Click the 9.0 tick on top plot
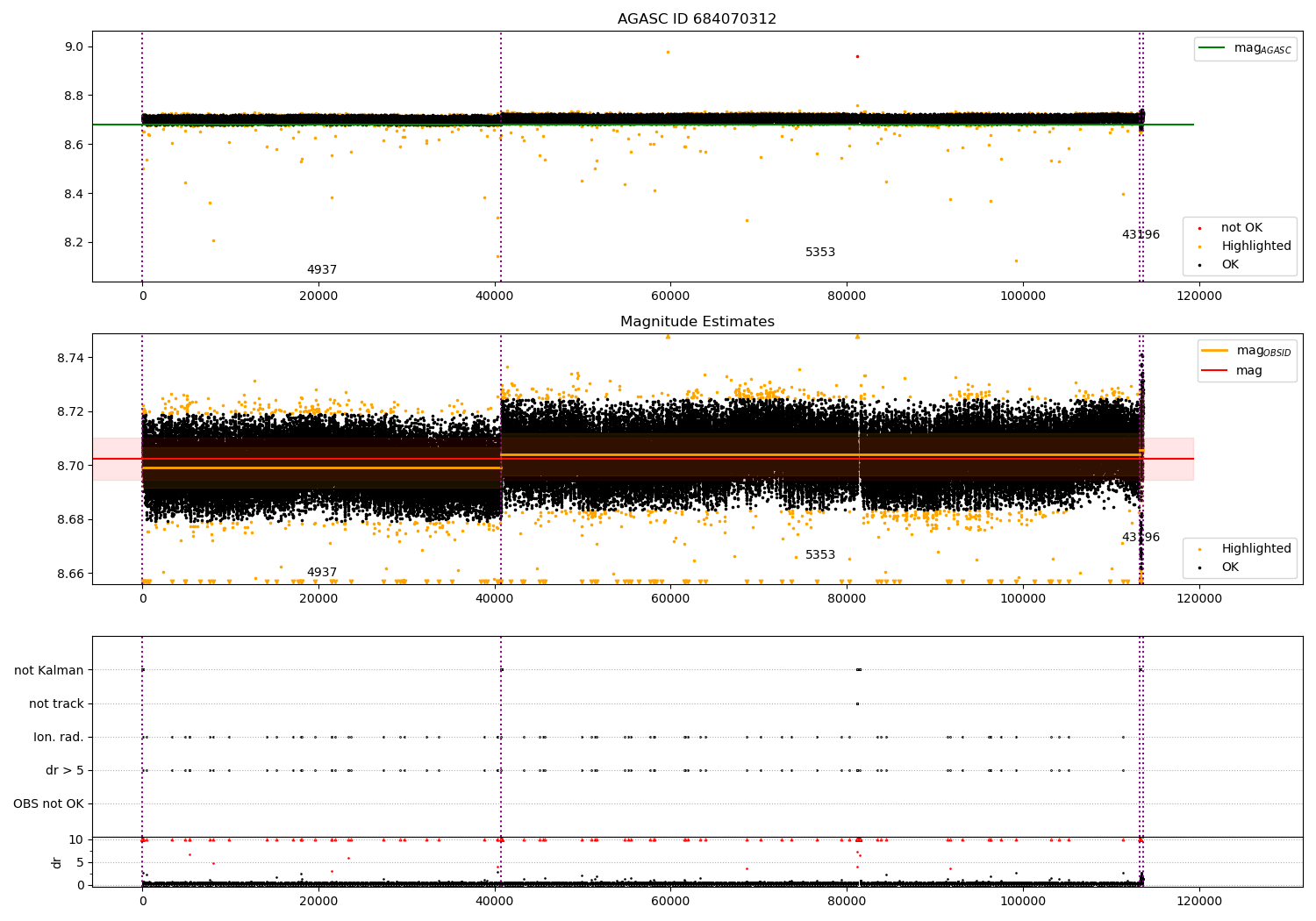This screenshot has height=921, width=1316. pos(73,46)
